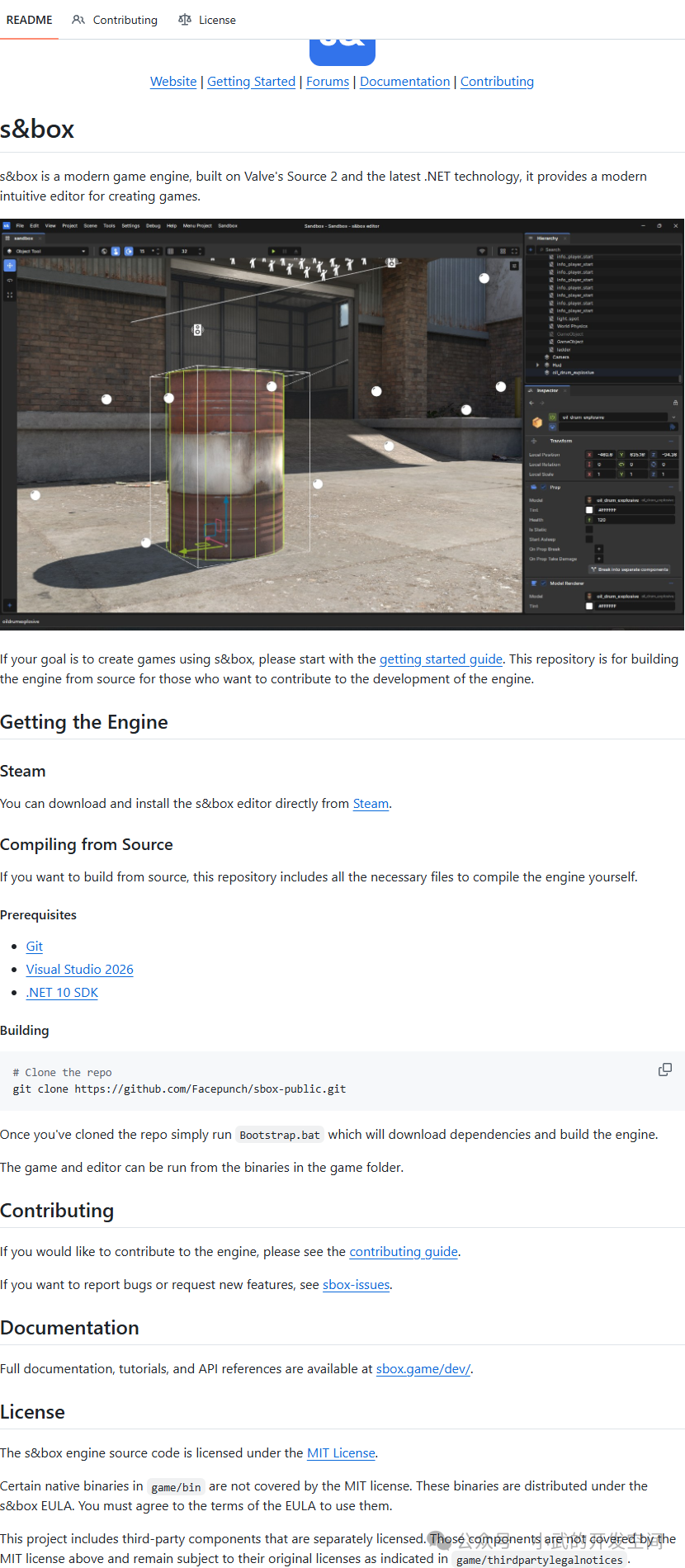The width and height of the screenshot is (685, 1568).
Task: Open the Visual Studio 2026 link
Action: pos(79,970)
